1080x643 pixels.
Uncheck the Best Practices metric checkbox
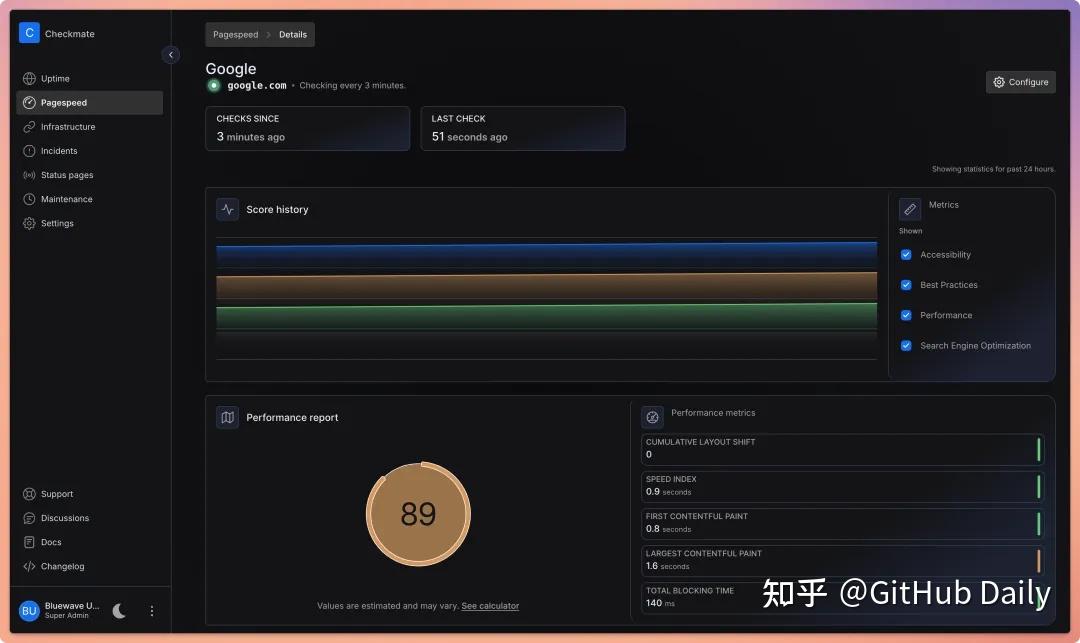(906, 285)
